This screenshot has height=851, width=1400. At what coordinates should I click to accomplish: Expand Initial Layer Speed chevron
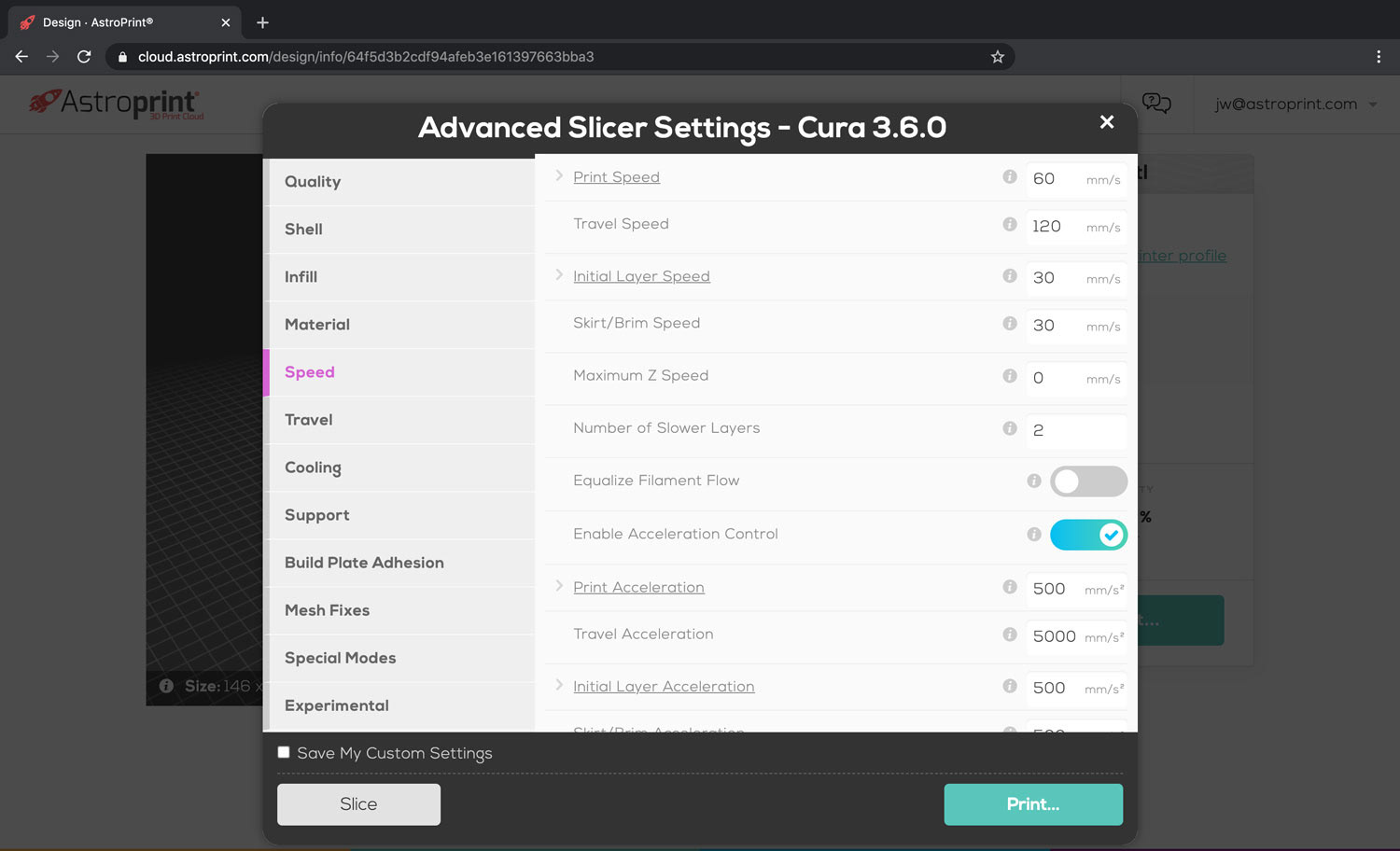558,274
